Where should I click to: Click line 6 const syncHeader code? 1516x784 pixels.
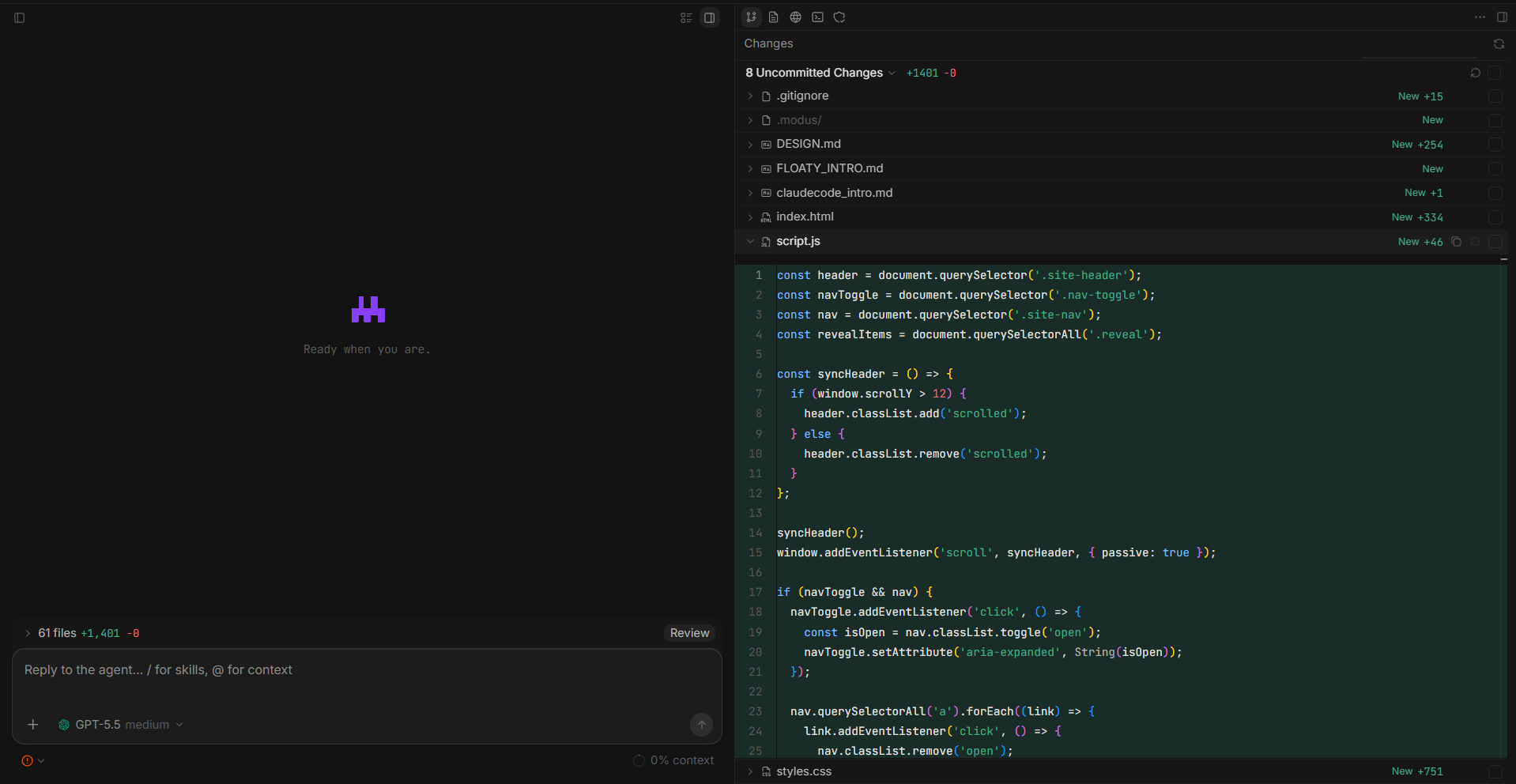(865, 374)
